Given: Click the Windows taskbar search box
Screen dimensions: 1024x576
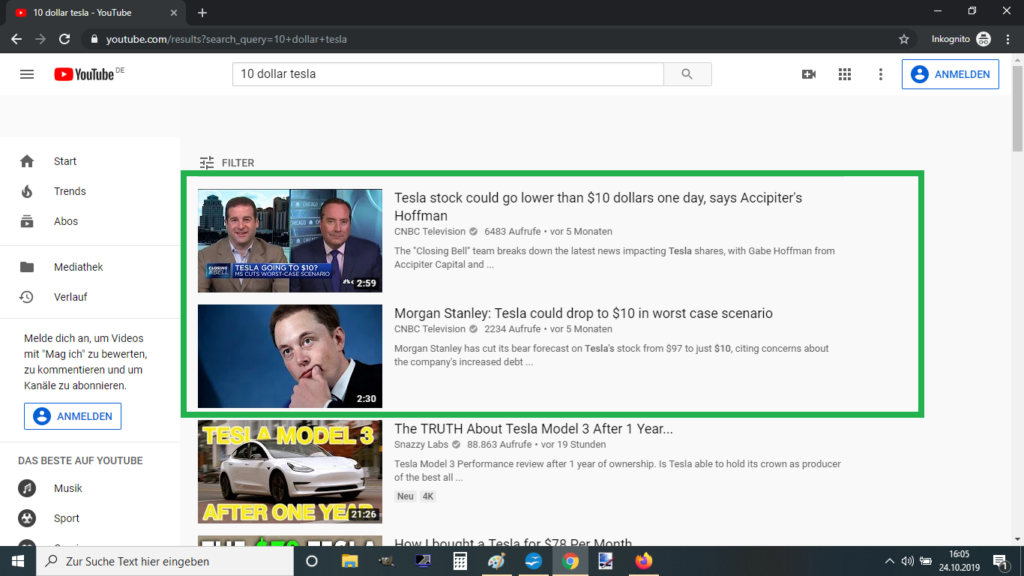Looking at the screenshot, I should pos(165,561).
